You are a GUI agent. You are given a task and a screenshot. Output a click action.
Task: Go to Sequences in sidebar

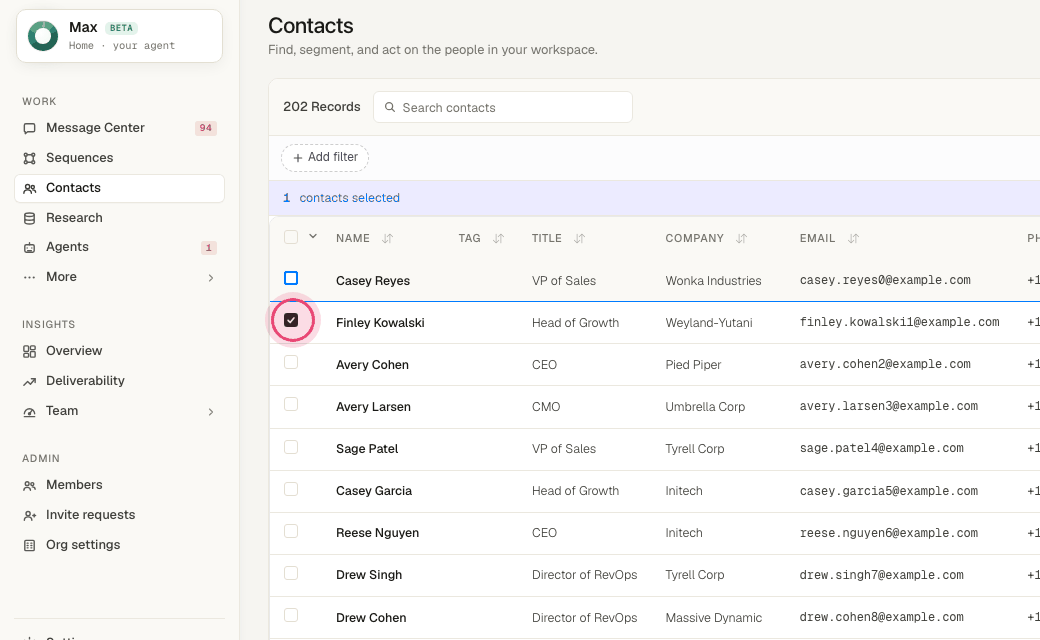coord(119,158)
